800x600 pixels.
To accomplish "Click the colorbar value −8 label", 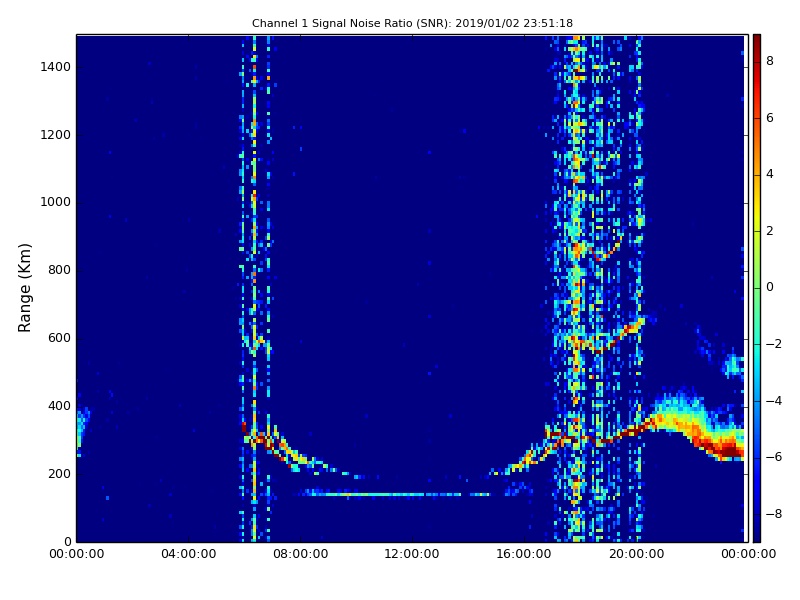I will pyautogui.click(x=774, y=514).
